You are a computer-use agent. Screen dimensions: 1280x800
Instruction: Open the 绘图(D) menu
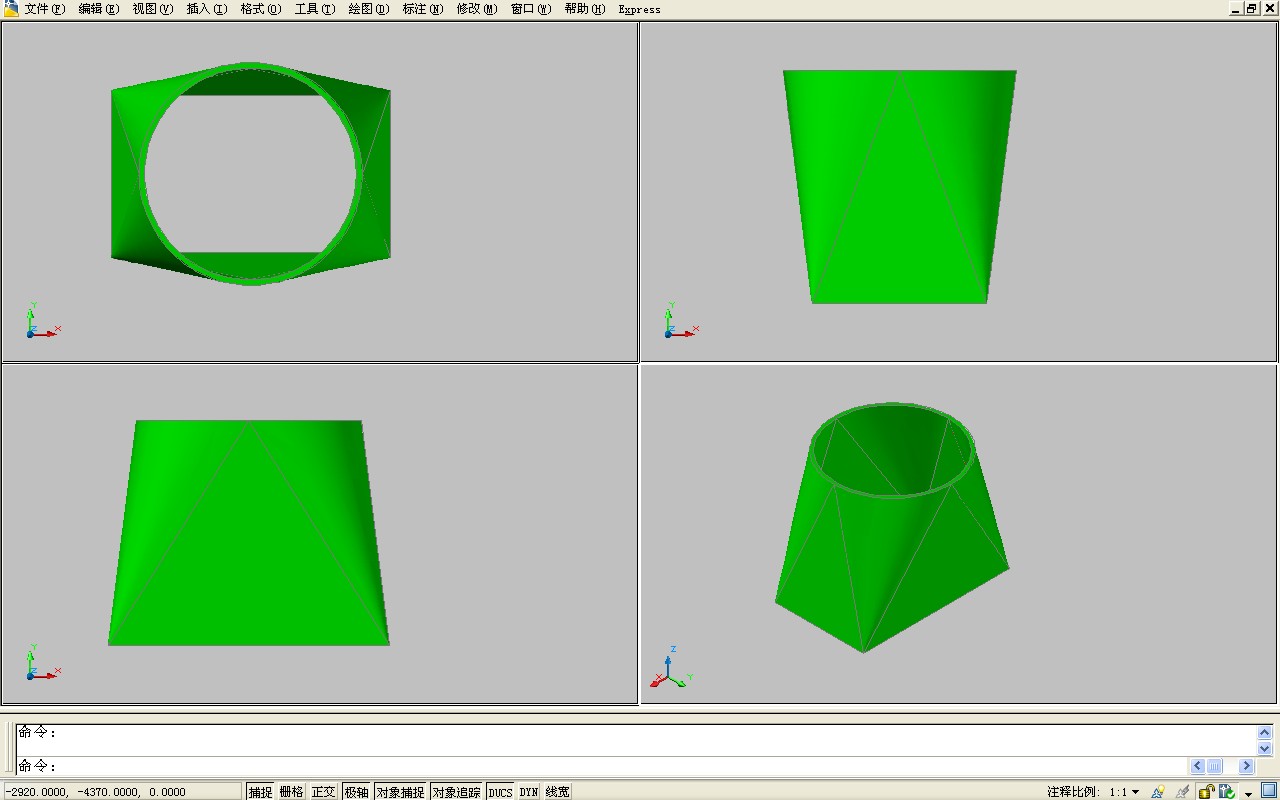tap(368, 9)
